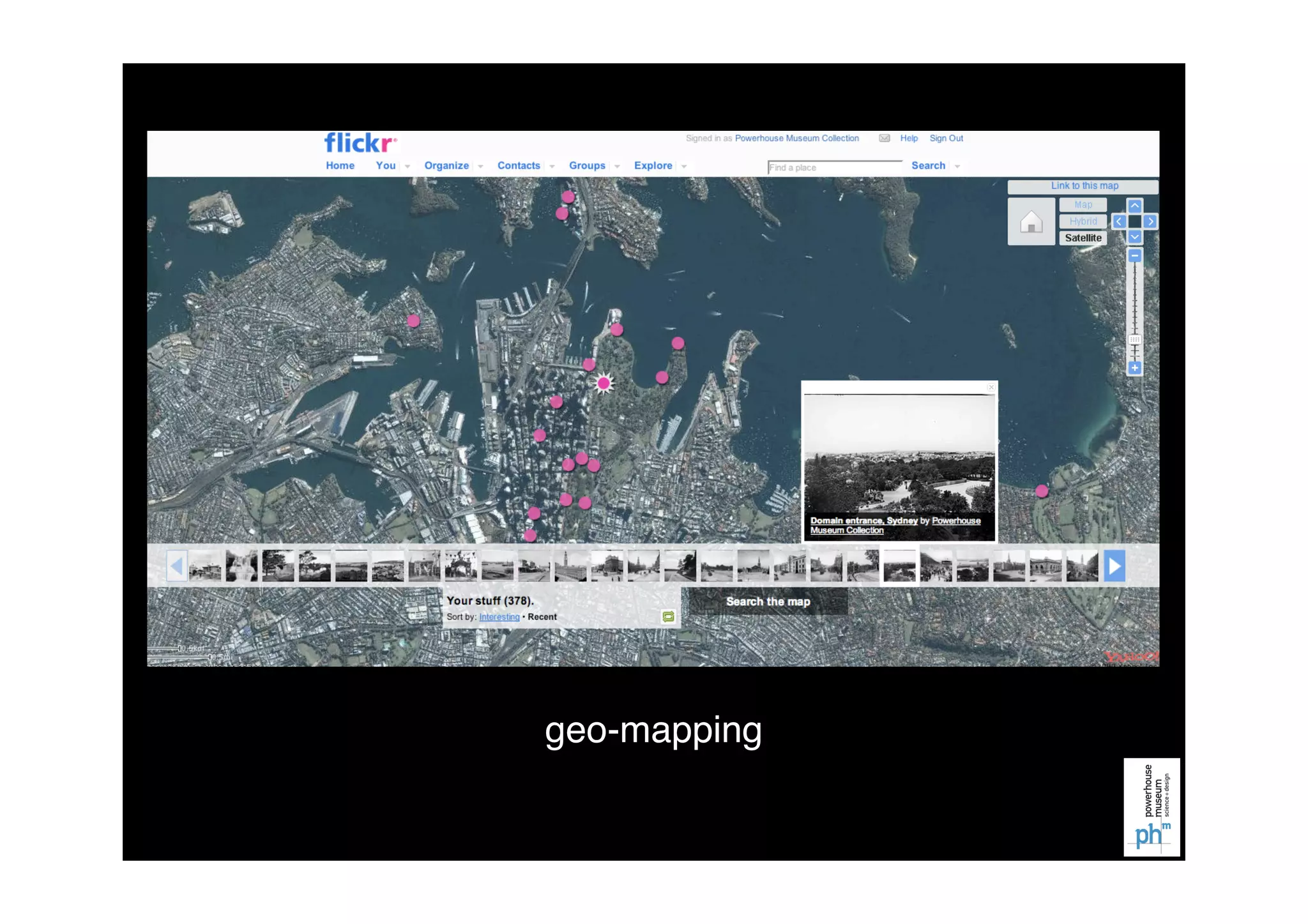Click the pink marker on western peninsula
The width and height of the screenshot is (1308, 924).
point(414,321)
